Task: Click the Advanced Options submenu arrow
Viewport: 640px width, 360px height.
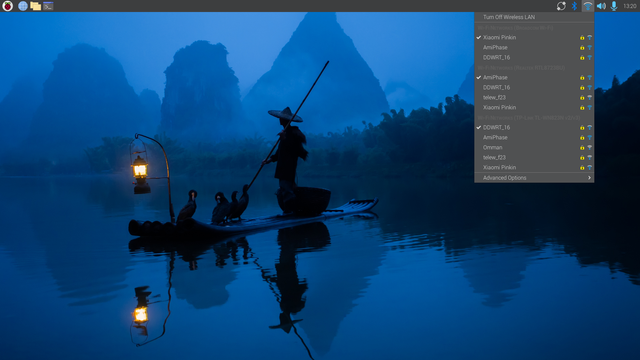Action: pos(589,178)
